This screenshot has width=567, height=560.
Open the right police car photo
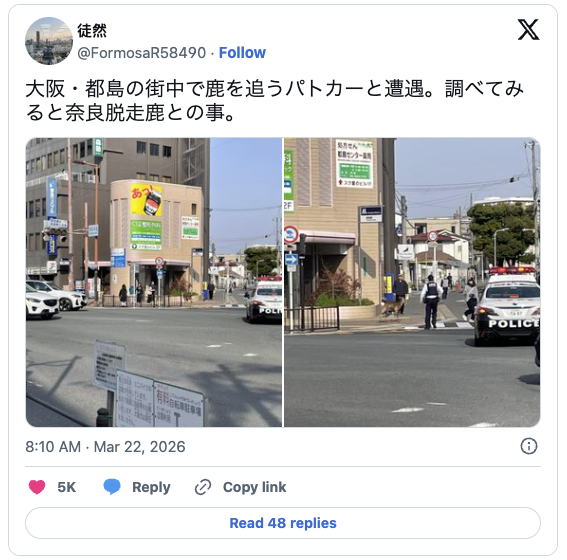pos(412,282)
